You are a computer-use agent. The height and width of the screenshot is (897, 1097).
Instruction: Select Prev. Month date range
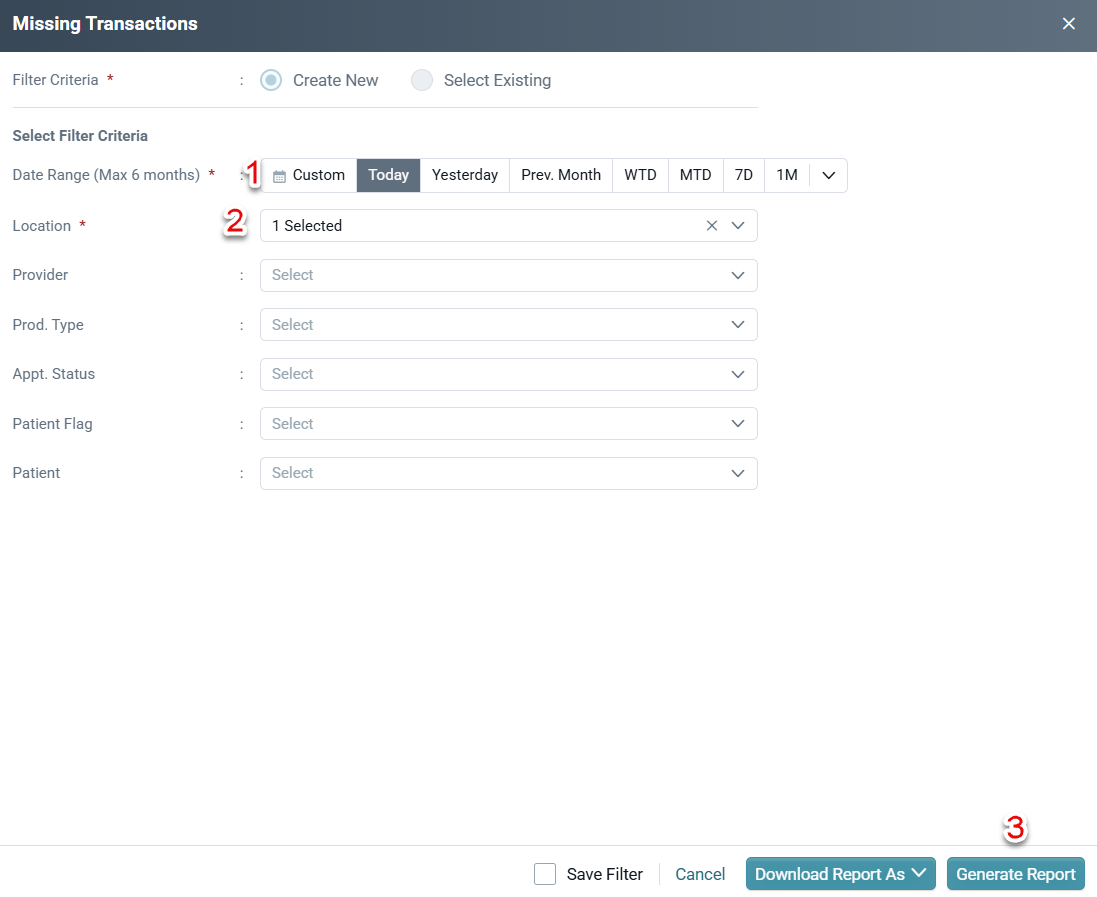(561, 175)
